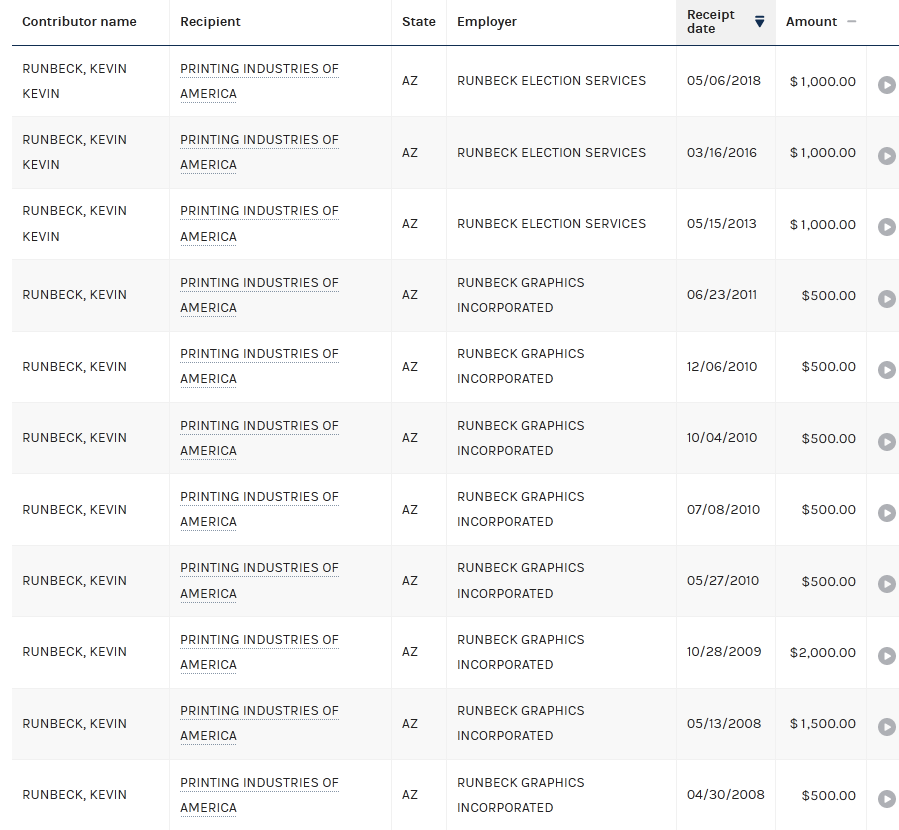Expand details for the 04/30/2008 contribution row
The width and height of the screenshot is (899, 830).
click(x=886, y=798)
